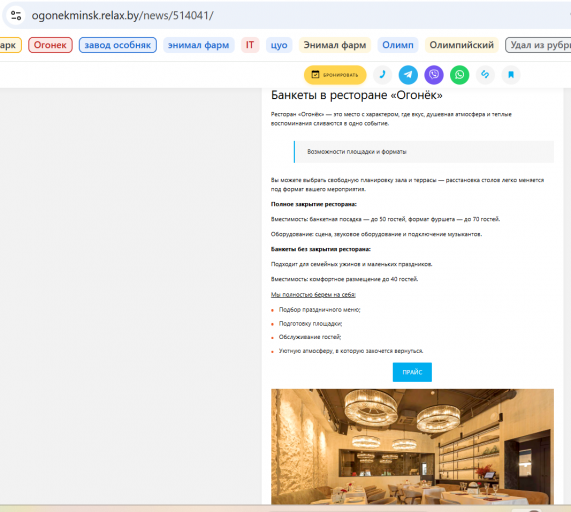Screen dimensions: 571x512
Task: Click the yellow Бронировать booking button
Action: point(335,75)
